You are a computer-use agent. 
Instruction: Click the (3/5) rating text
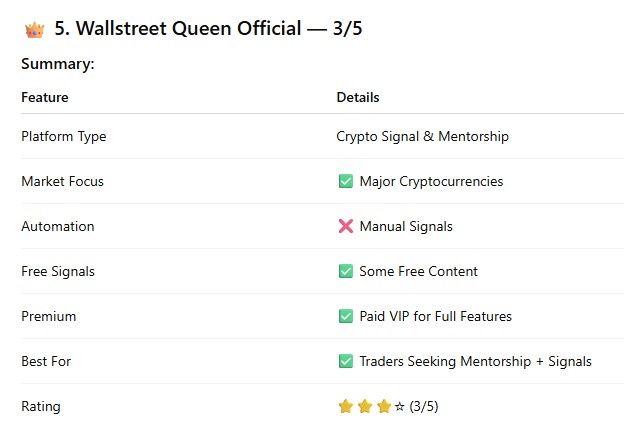424,407
